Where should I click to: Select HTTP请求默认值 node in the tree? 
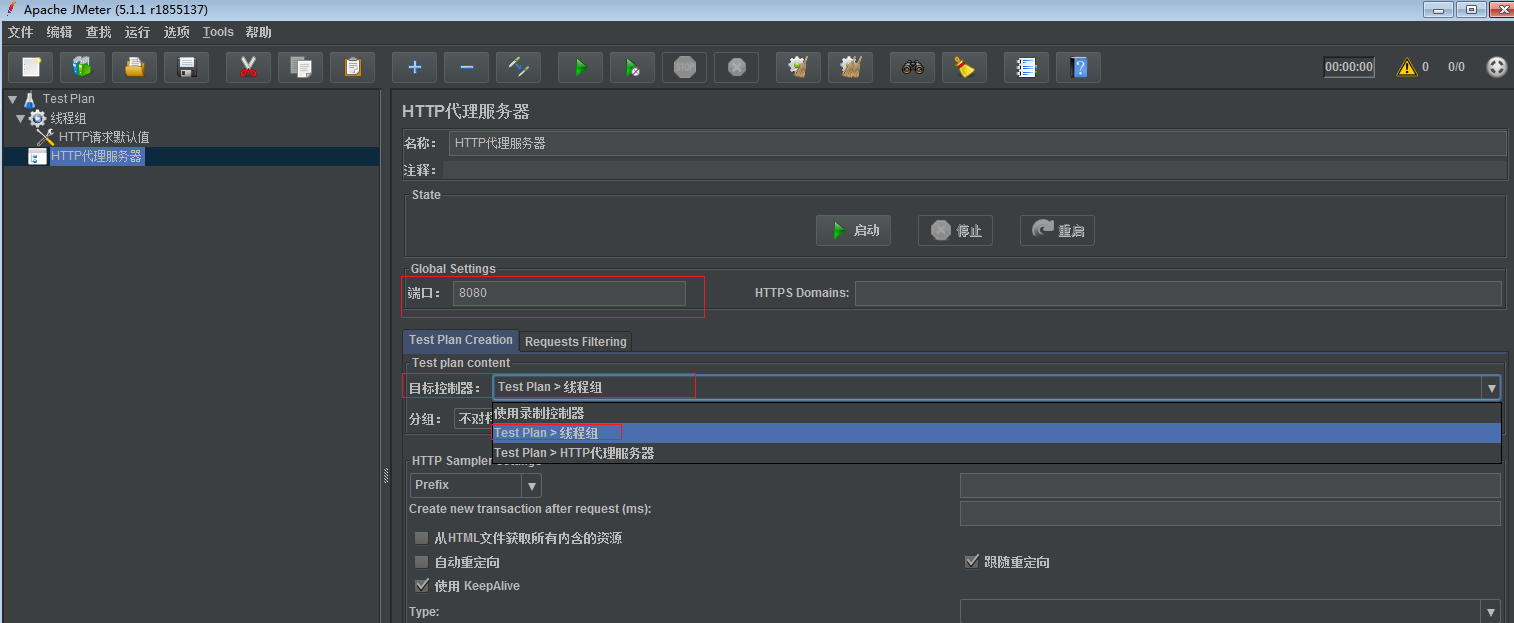[x=104, y=137]
